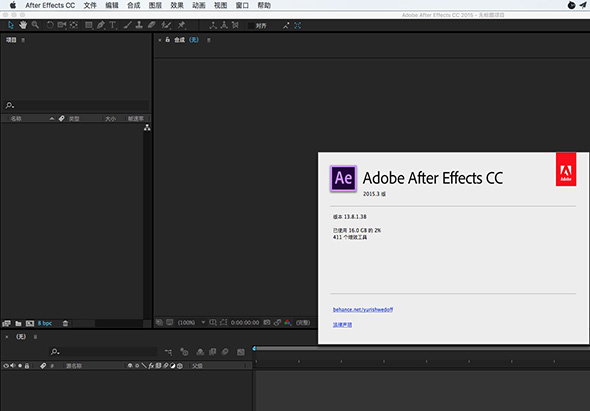Image resolution: width=590 pixels, height=411 pixels.
Task: Toggle the Composition viewer lock icon
Action: pyautogui.click(x=167, y=40)
